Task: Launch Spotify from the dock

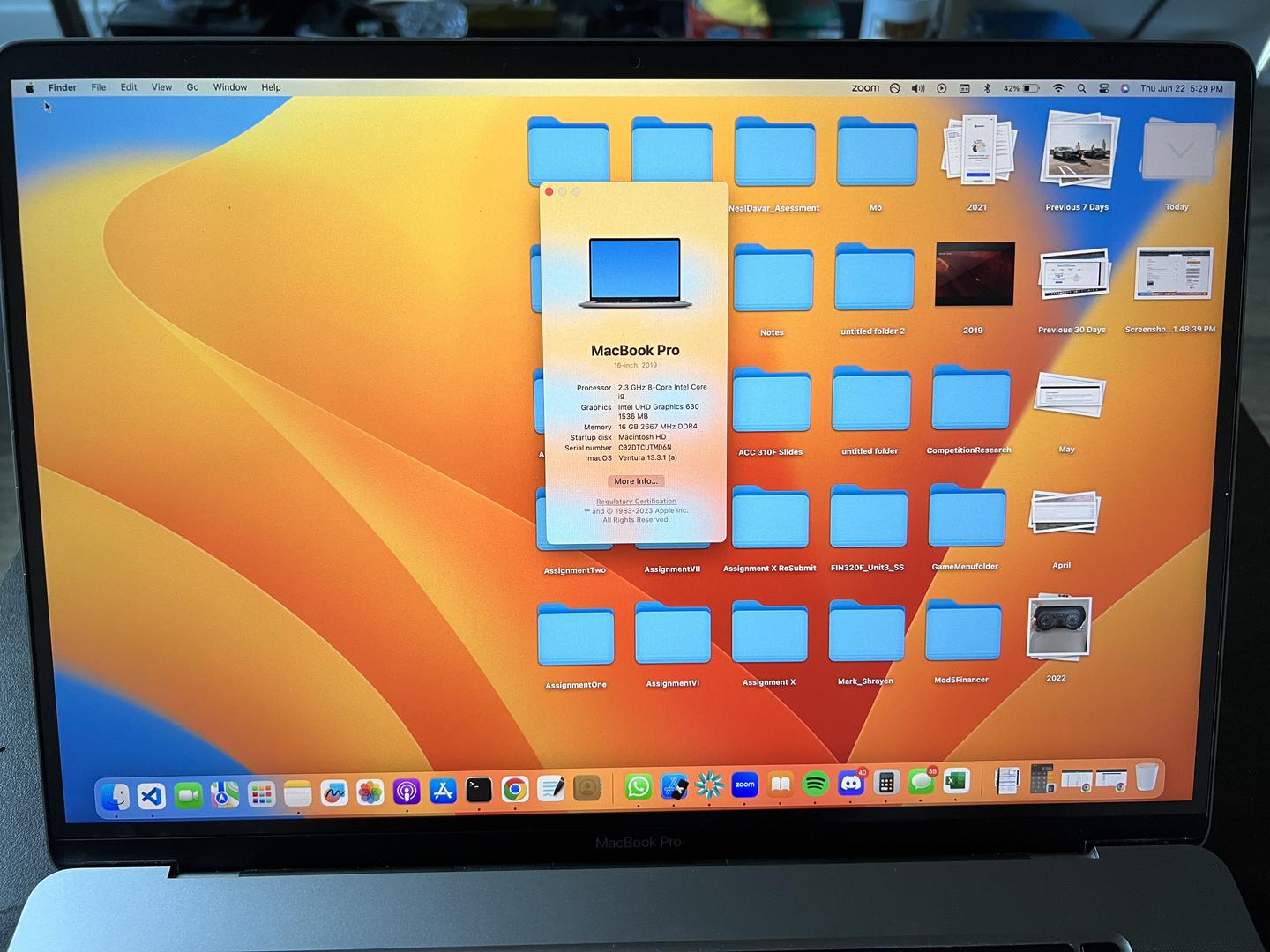Action: 816,783
